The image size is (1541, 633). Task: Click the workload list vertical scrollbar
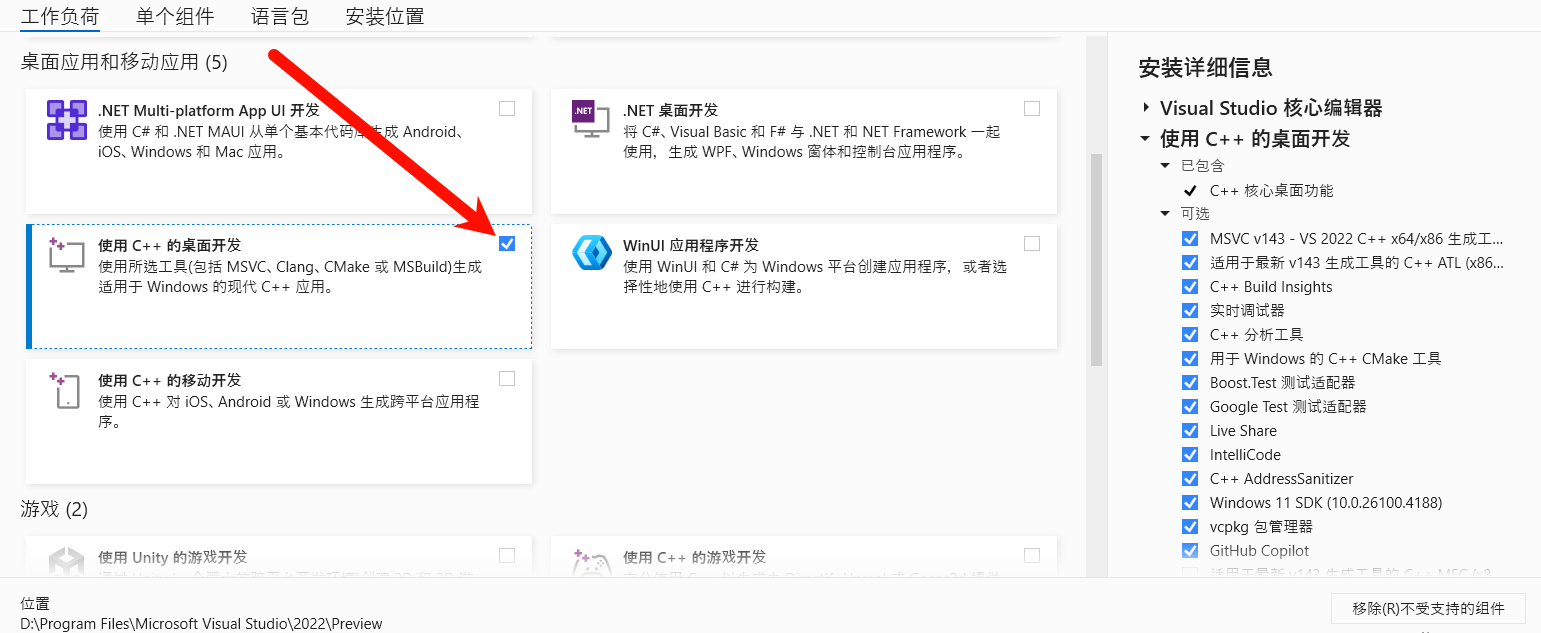coord(1096,259)
